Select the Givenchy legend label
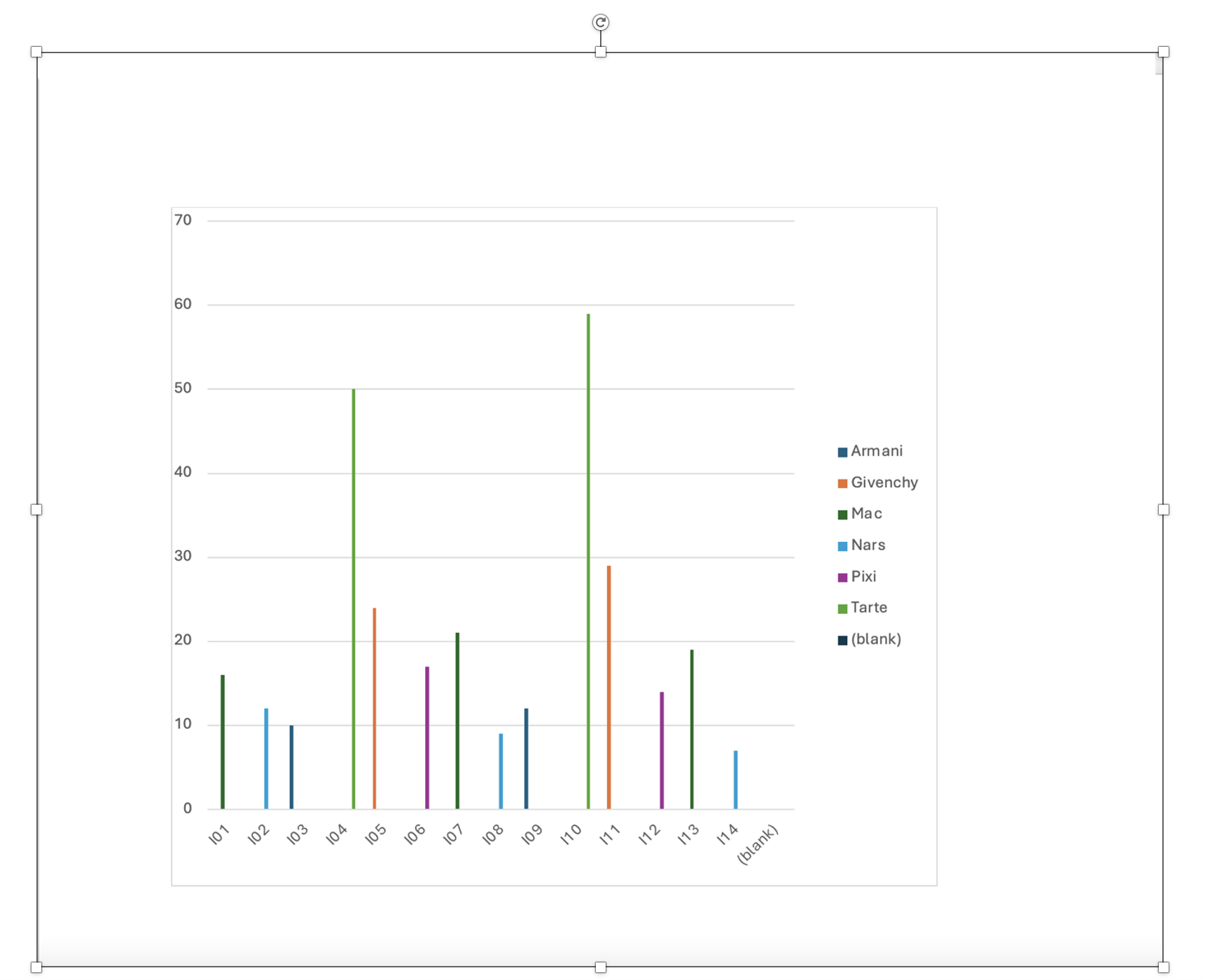This screenshot has width=1205, height=980. click(884, 483)
